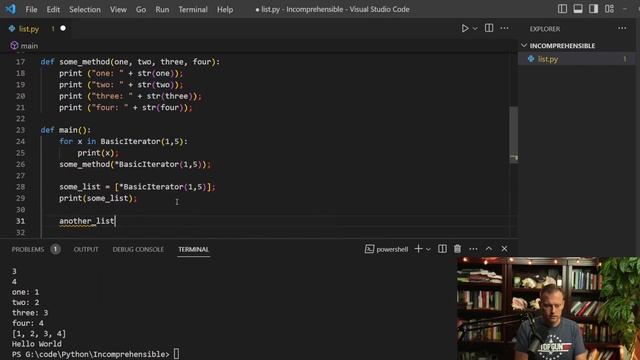Click 'another_list' text on line 31
Image resolution: width=640 pixels, height=360 pixels.
point(87,221)
